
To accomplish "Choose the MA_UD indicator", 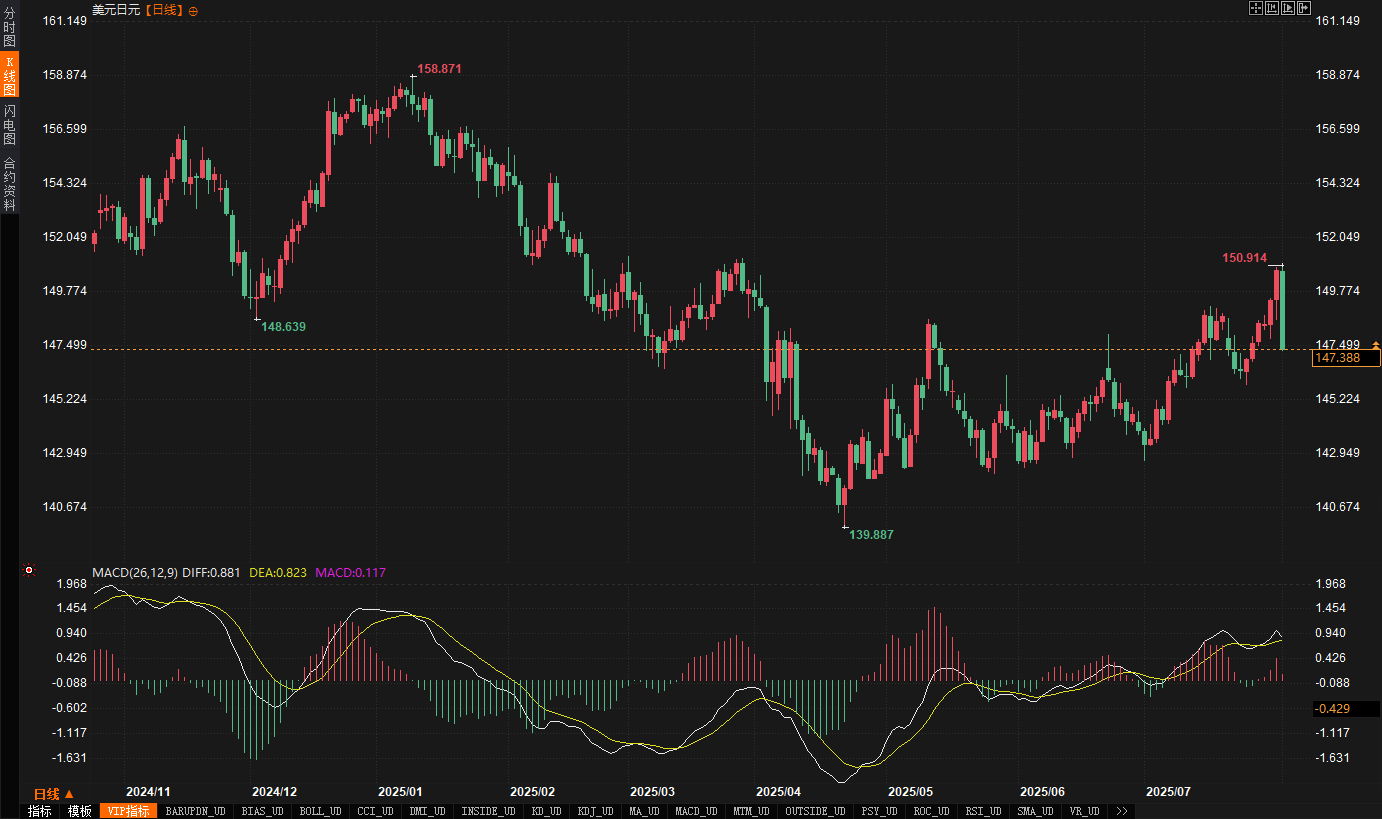I will pos(647,811).
